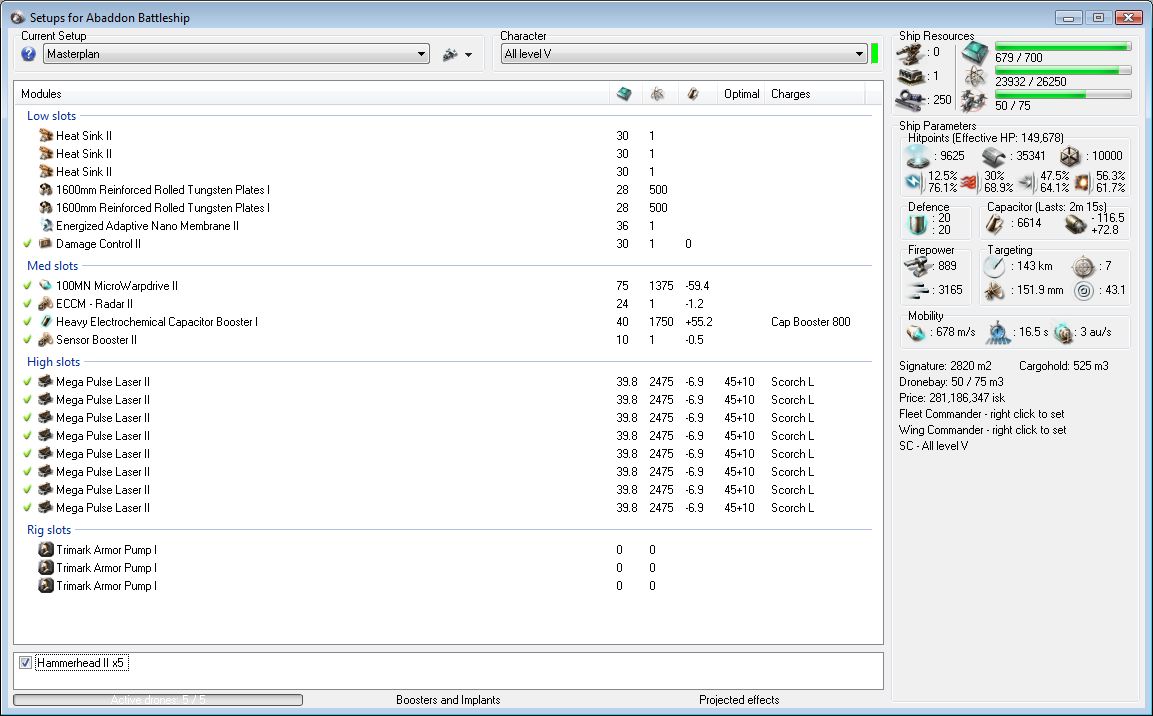Click the Active drones progress bar
The image size is (1153, 716).
click(158, 700)
